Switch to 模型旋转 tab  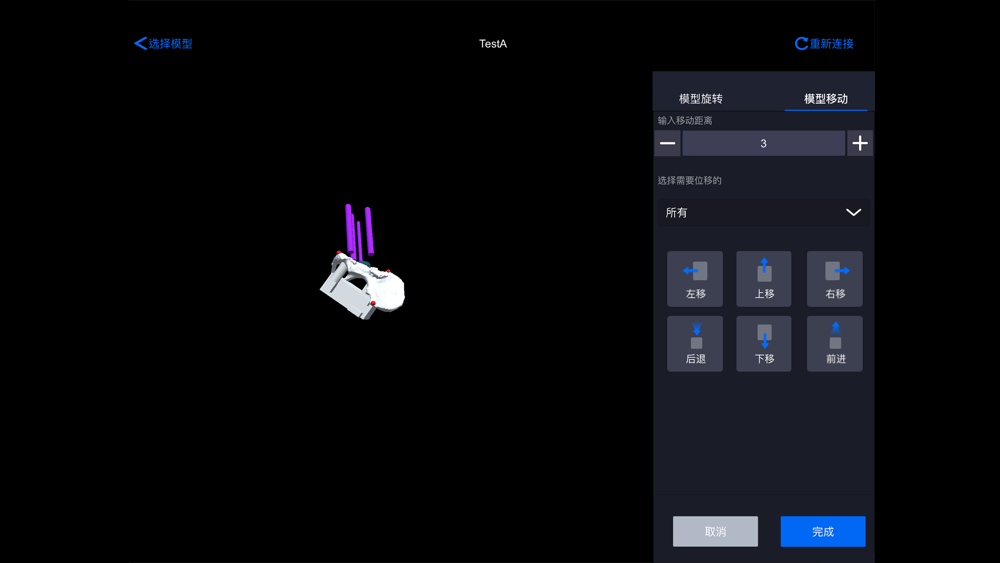click(700, 99)
